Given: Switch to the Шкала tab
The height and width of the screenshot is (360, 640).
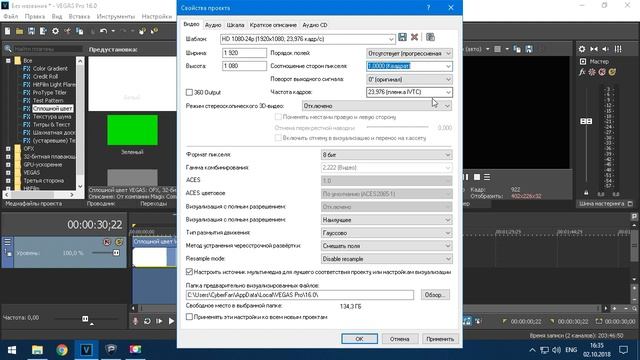Looking at the screenshot, I should 235,25.
